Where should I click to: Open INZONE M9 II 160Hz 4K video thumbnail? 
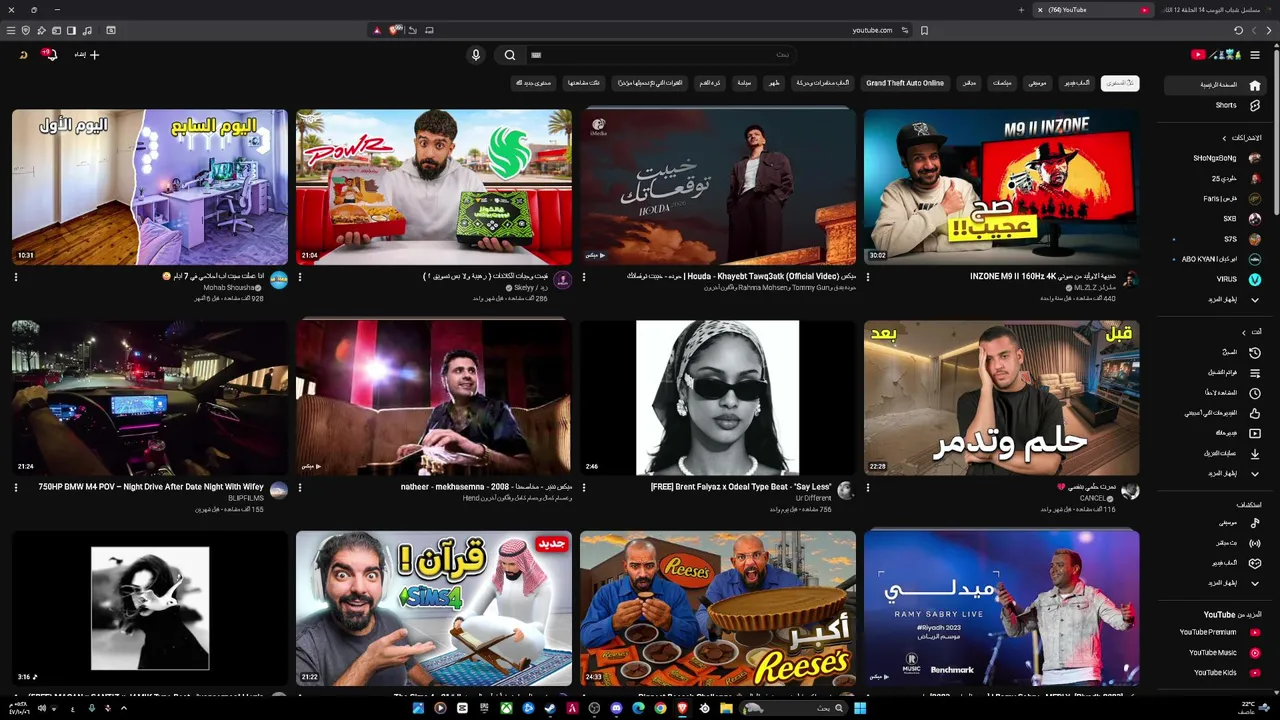tap(1001, 187)
